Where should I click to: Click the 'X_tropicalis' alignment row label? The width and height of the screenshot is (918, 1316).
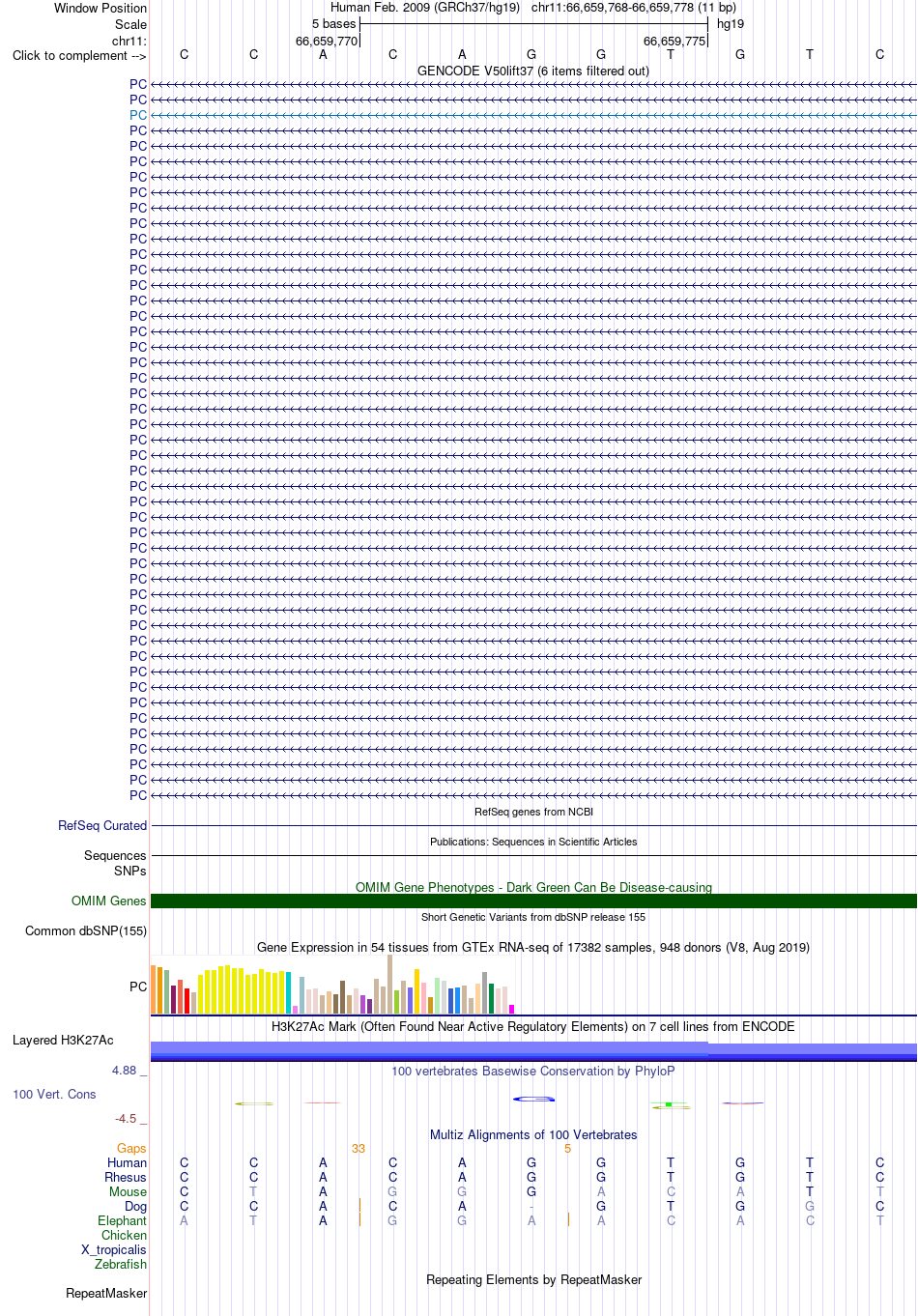(114, 1249)
